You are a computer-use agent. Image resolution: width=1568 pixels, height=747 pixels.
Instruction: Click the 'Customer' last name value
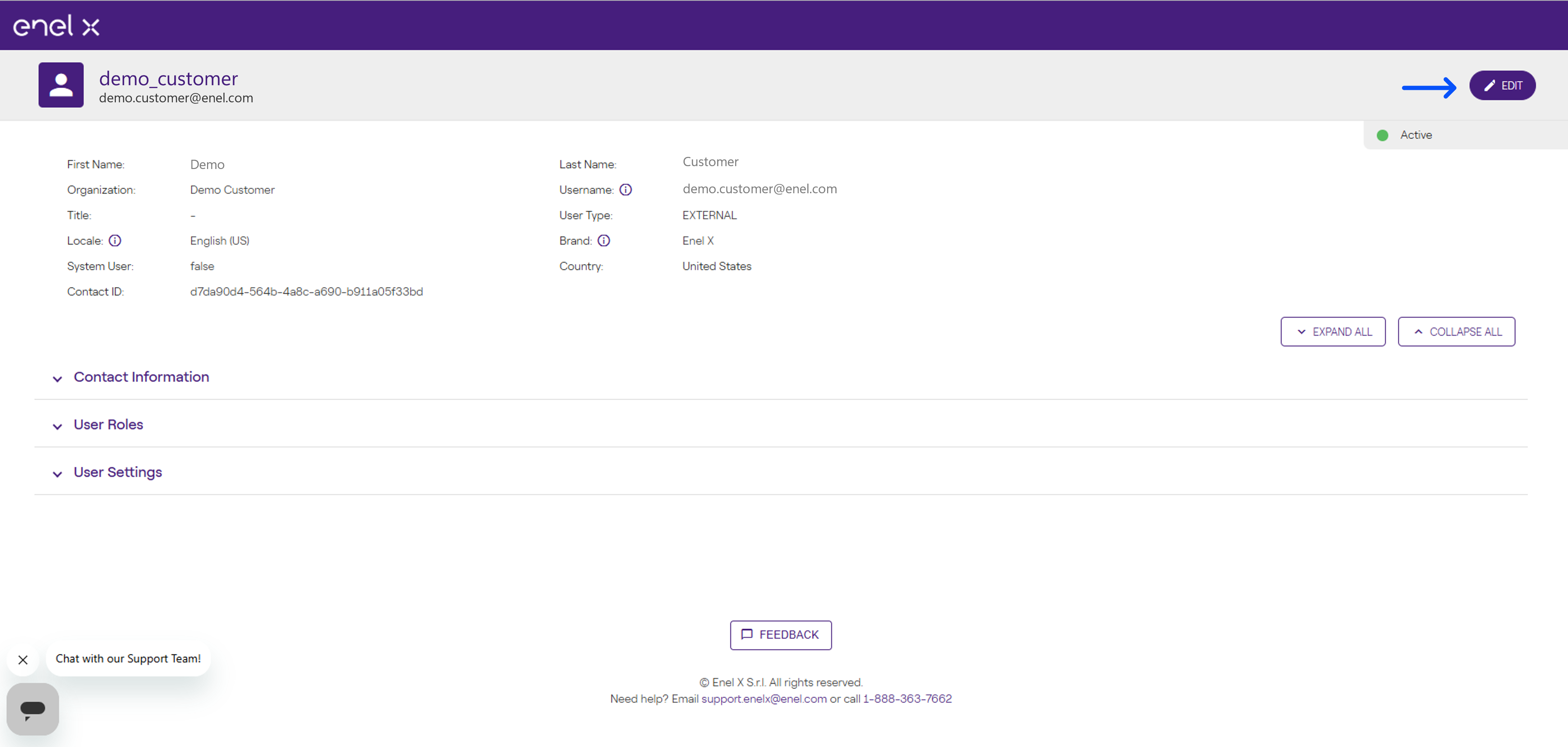(710, 162)
